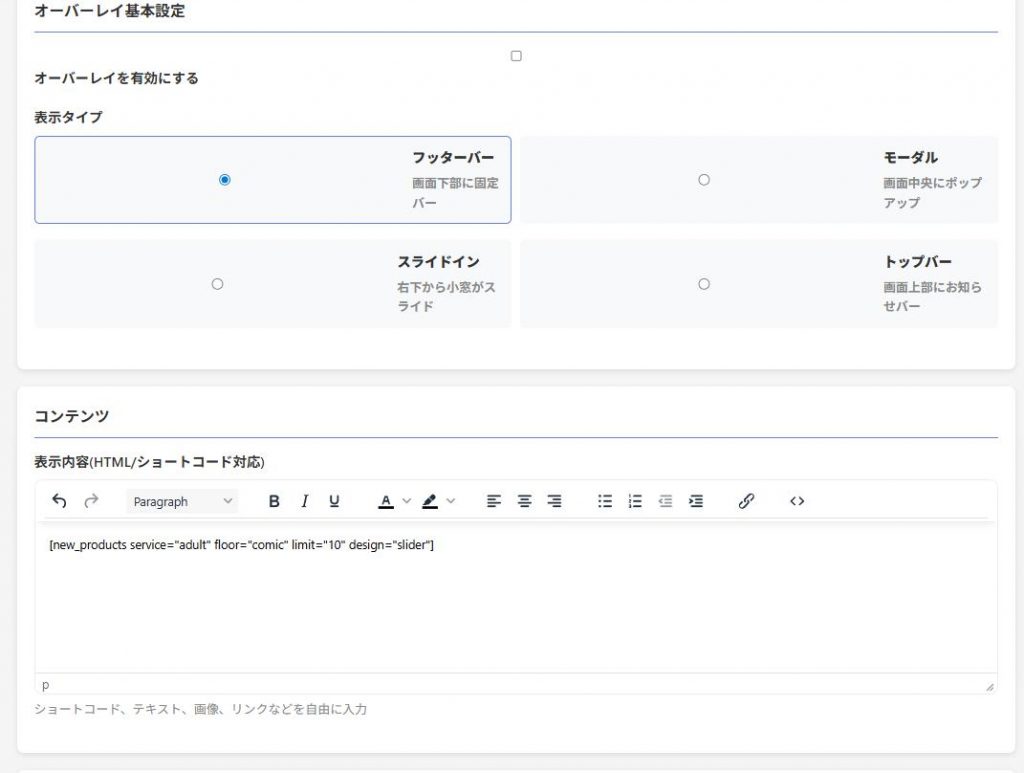This screenshot has width=1024, height=773.
Task: Apply the text color swatch button
Action: pyautogui.click(x=386, y=501)
